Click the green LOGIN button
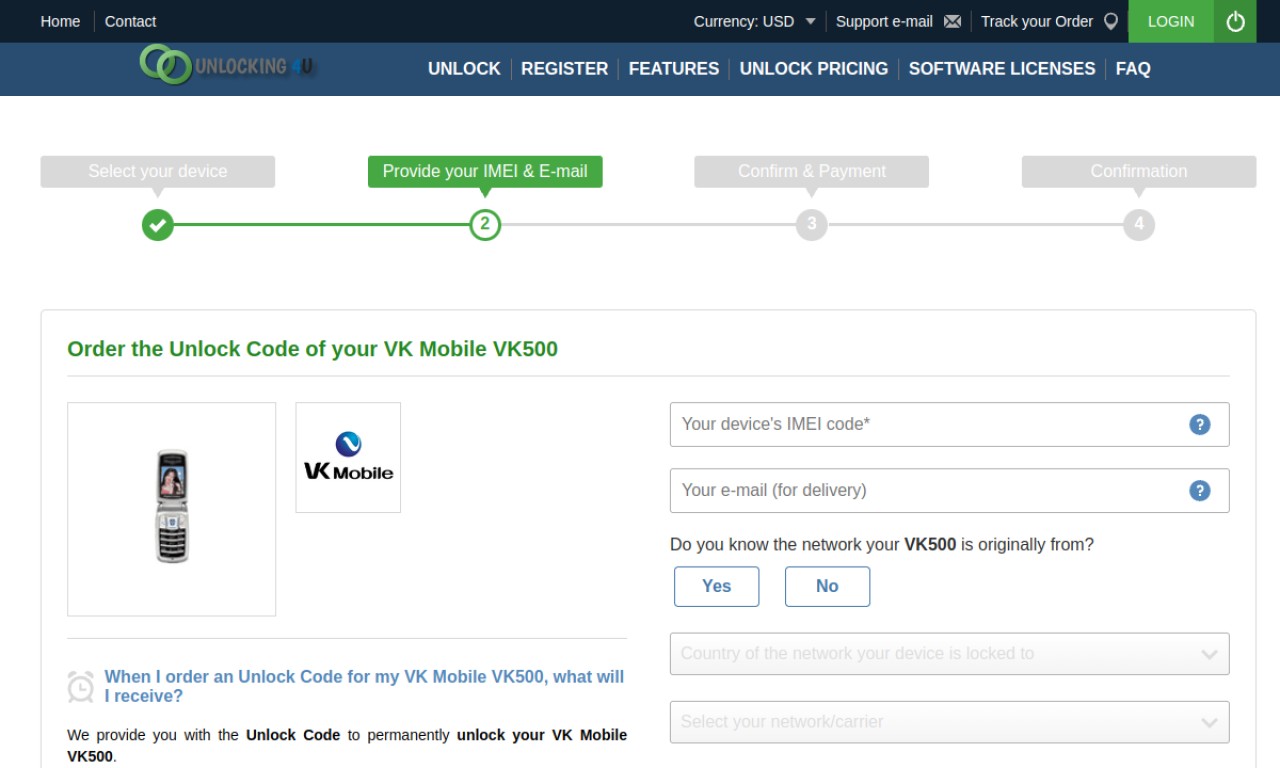 [1171, 21]
